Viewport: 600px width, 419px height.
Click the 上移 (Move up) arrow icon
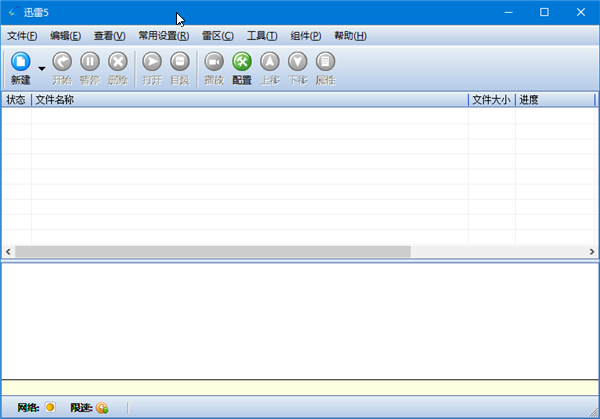(270, 62)
